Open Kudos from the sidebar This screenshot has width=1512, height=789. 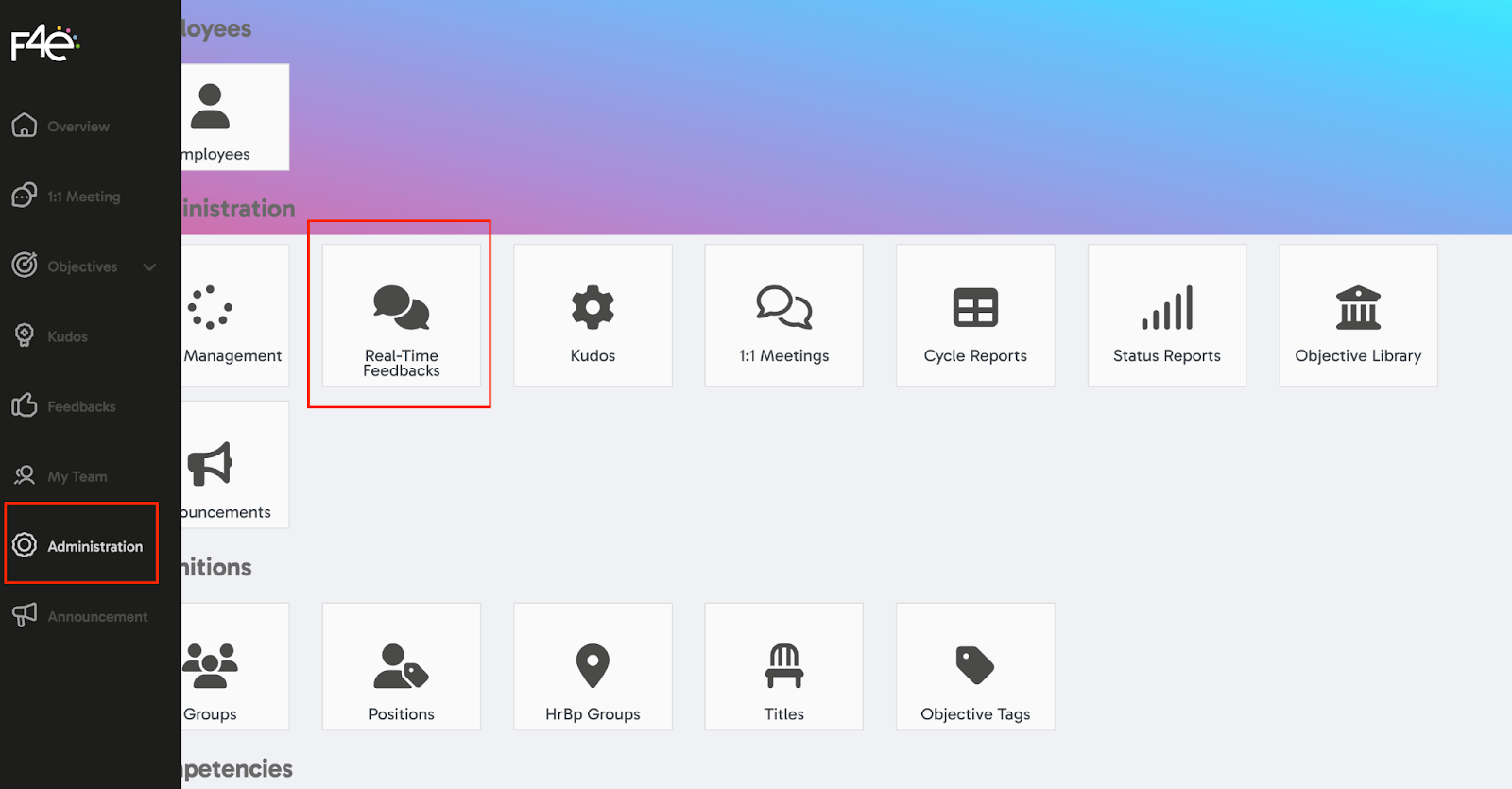pyautogui.click(x=67, y=336)
